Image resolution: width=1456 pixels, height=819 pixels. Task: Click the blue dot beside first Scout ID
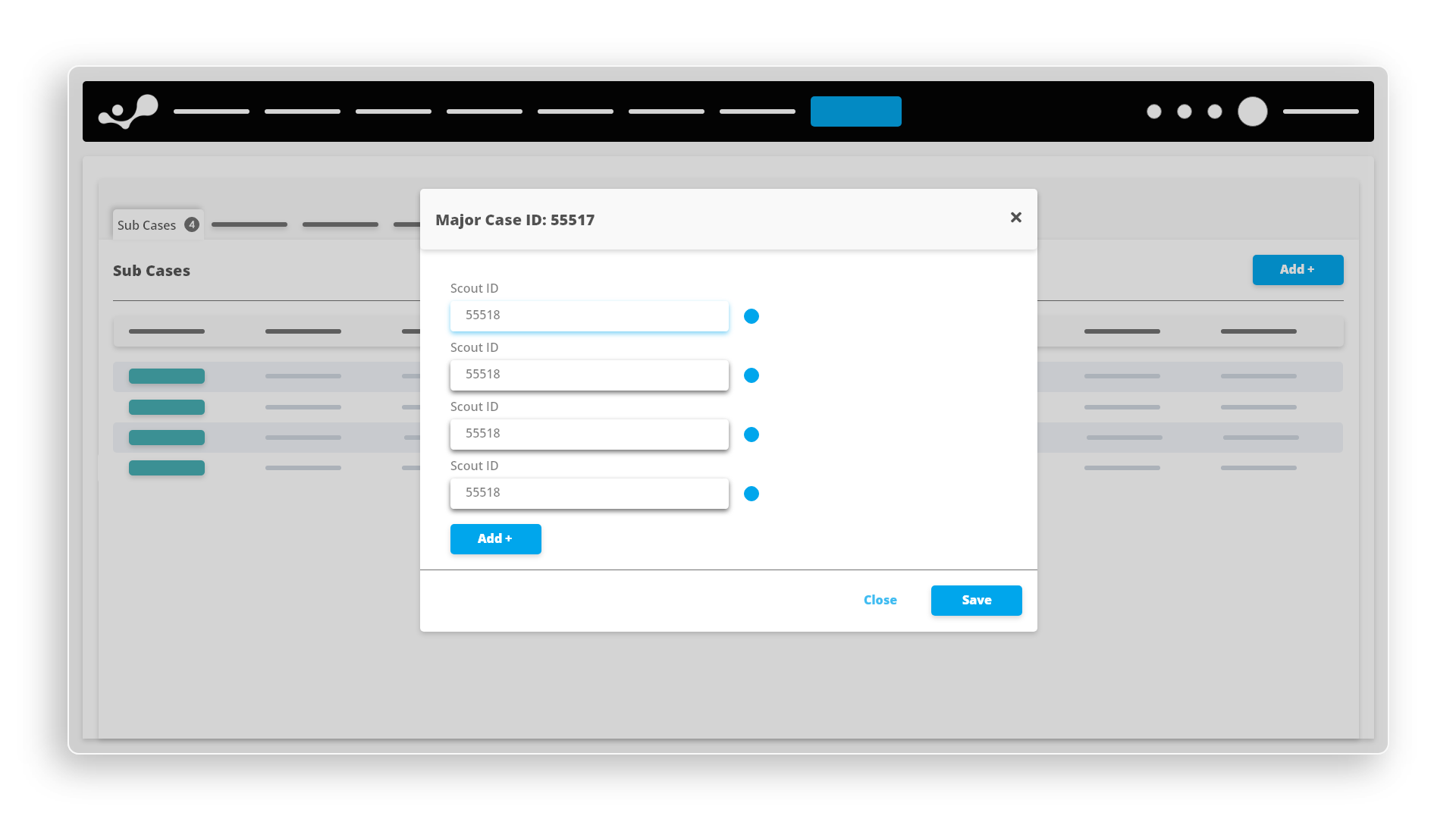pos(751,316)
